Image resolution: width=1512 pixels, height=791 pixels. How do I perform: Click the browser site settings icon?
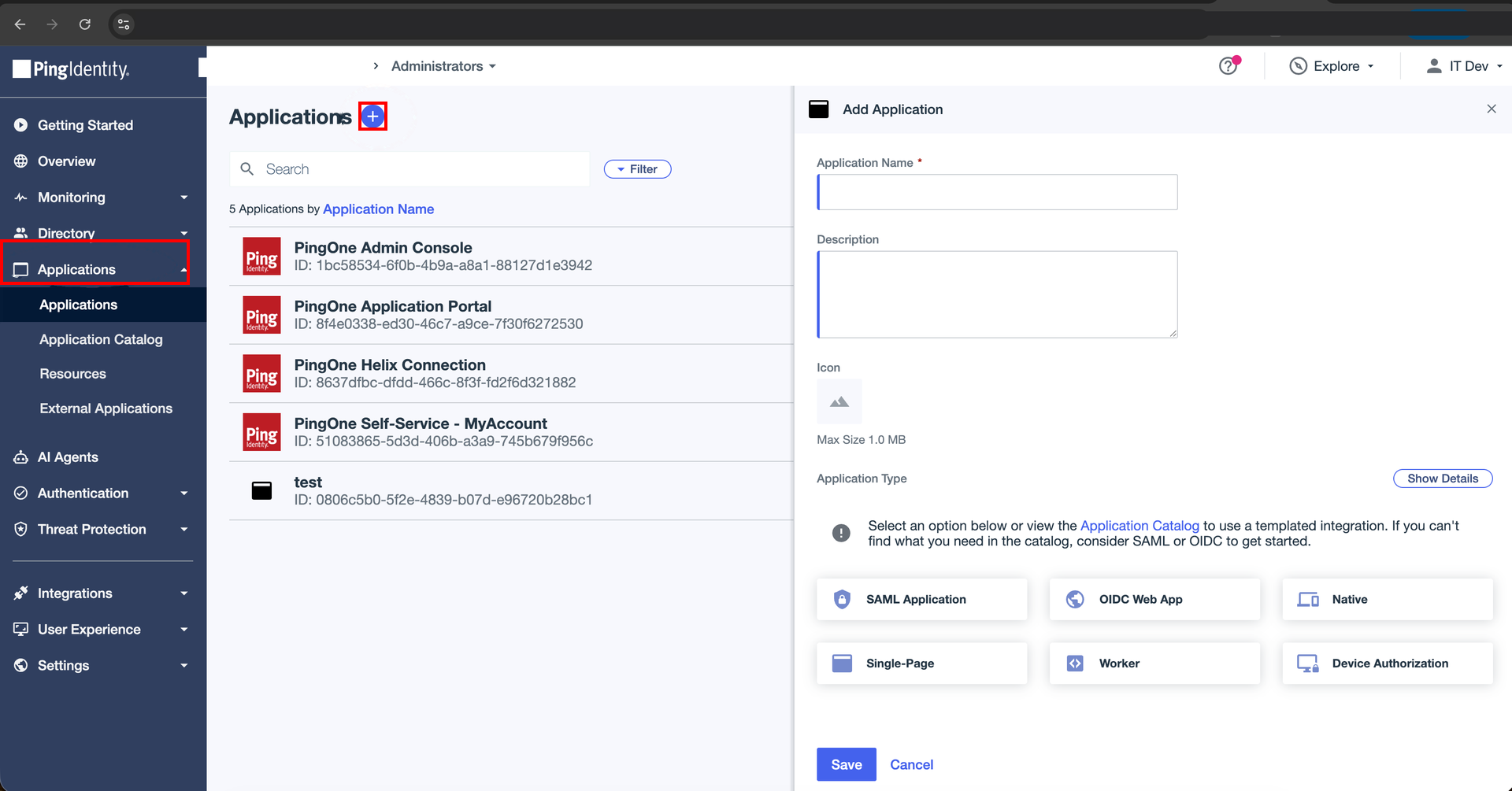click(x=124, y=24)
